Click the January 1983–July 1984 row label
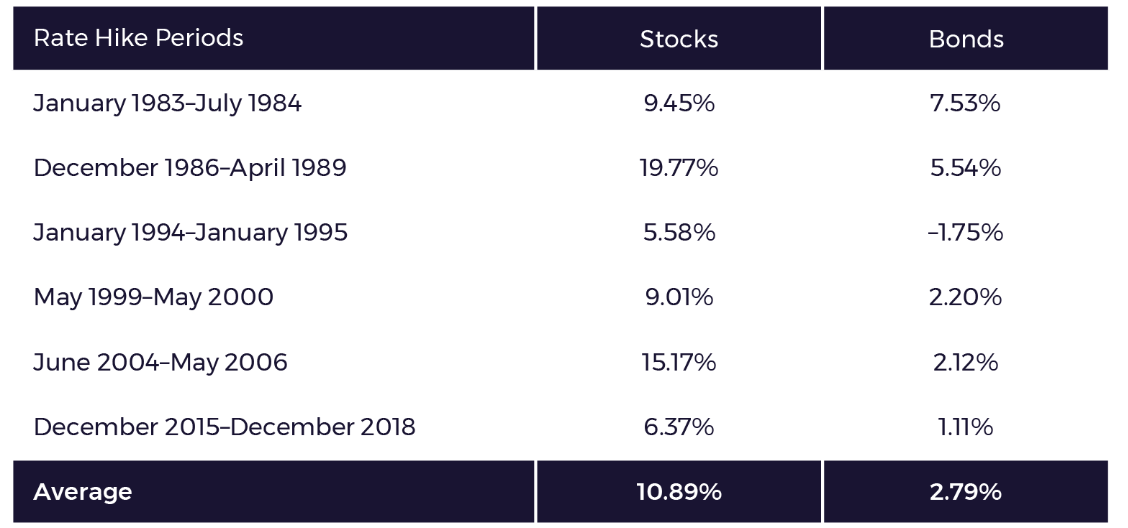 [167, 104]
